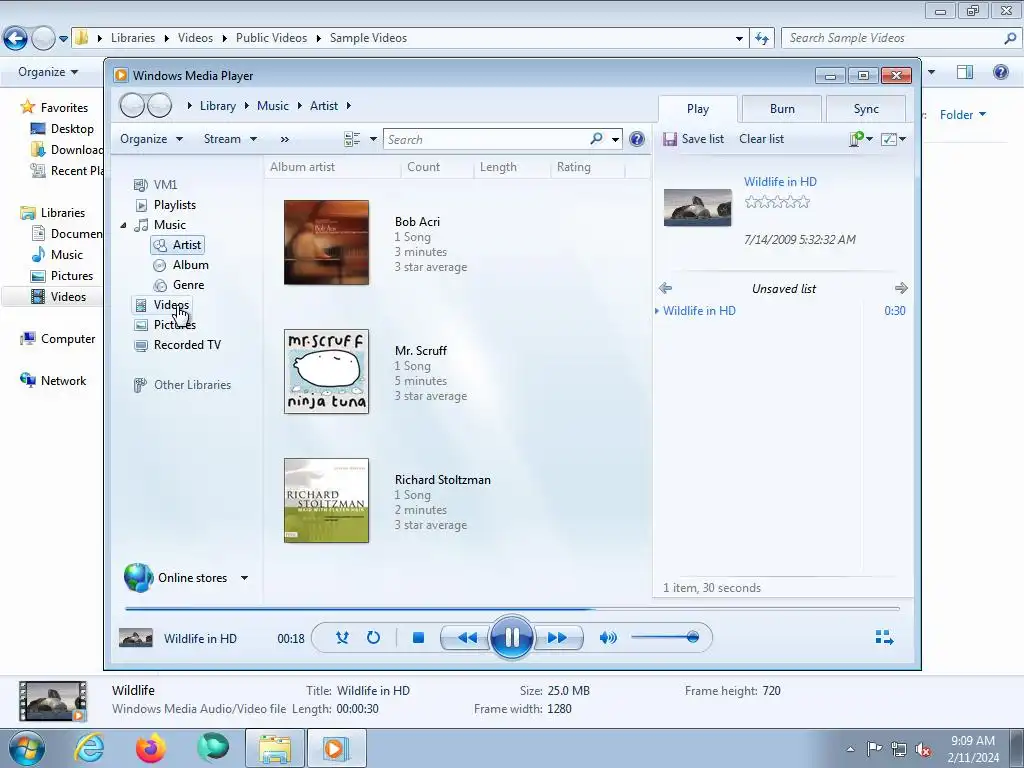Click the playback seek bar
This screenshot has width=1024, height=768.
click(512, 609)
